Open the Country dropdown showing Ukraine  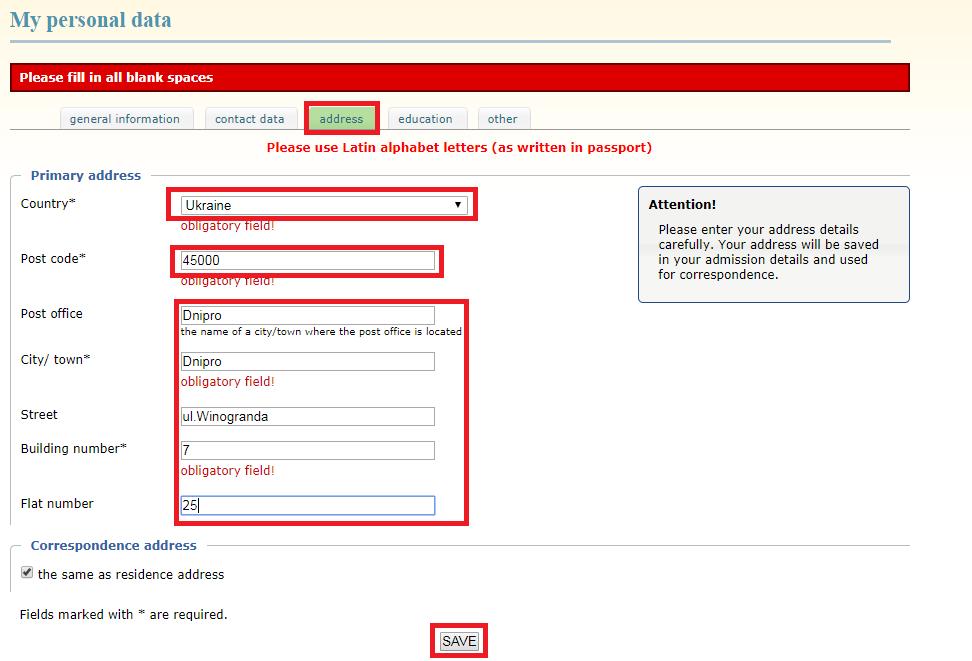tap(324, 205)
